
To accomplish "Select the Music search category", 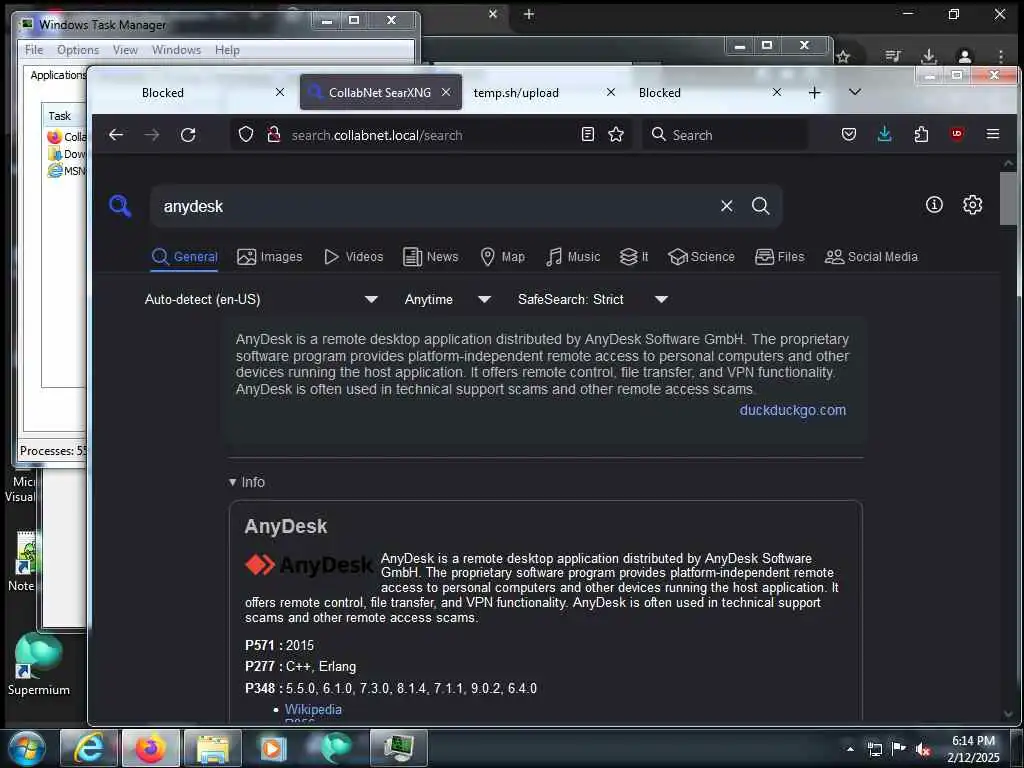I will pos(573,257).
